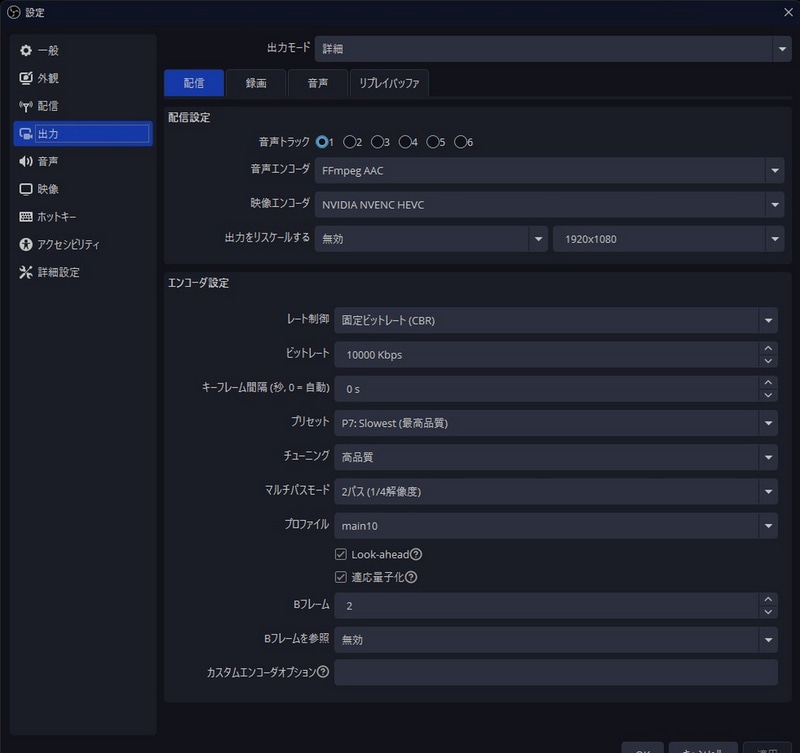This screenshot has width=800, height=753.
Task: Switch to the リプレイバッファ tab
Action: click(389, 83)
